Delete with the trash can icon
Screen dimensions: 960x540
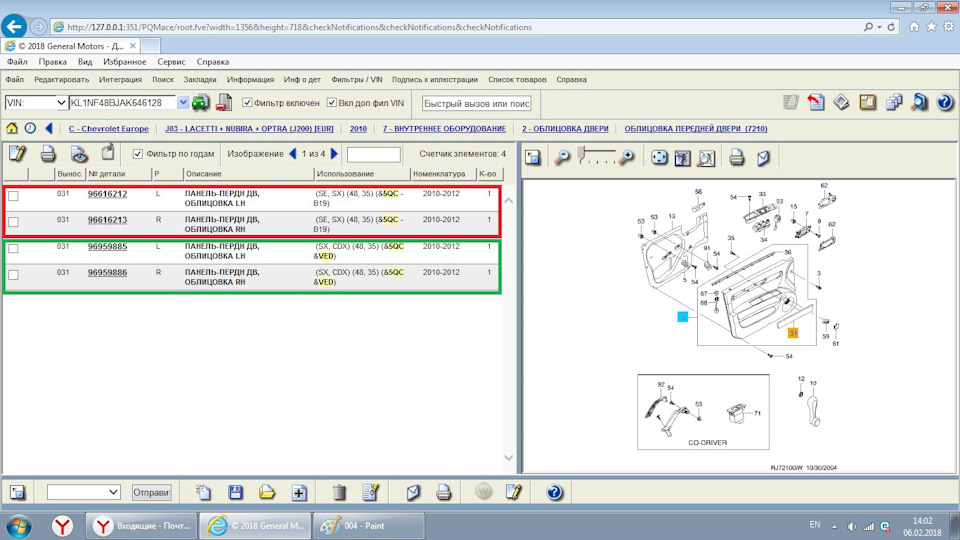point(339,492)
